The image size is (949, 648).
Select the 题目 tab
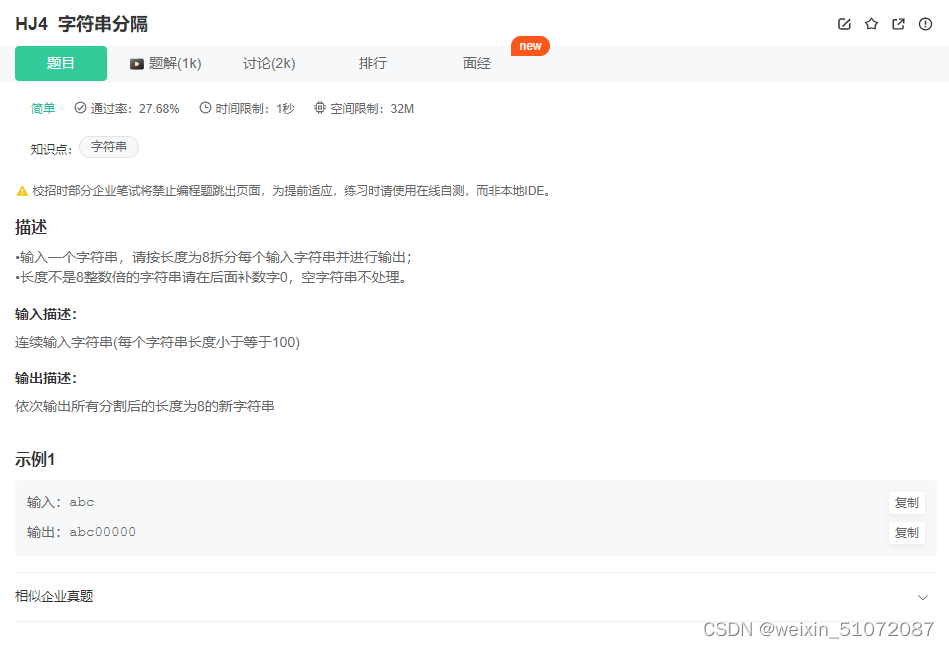[61, 63]
